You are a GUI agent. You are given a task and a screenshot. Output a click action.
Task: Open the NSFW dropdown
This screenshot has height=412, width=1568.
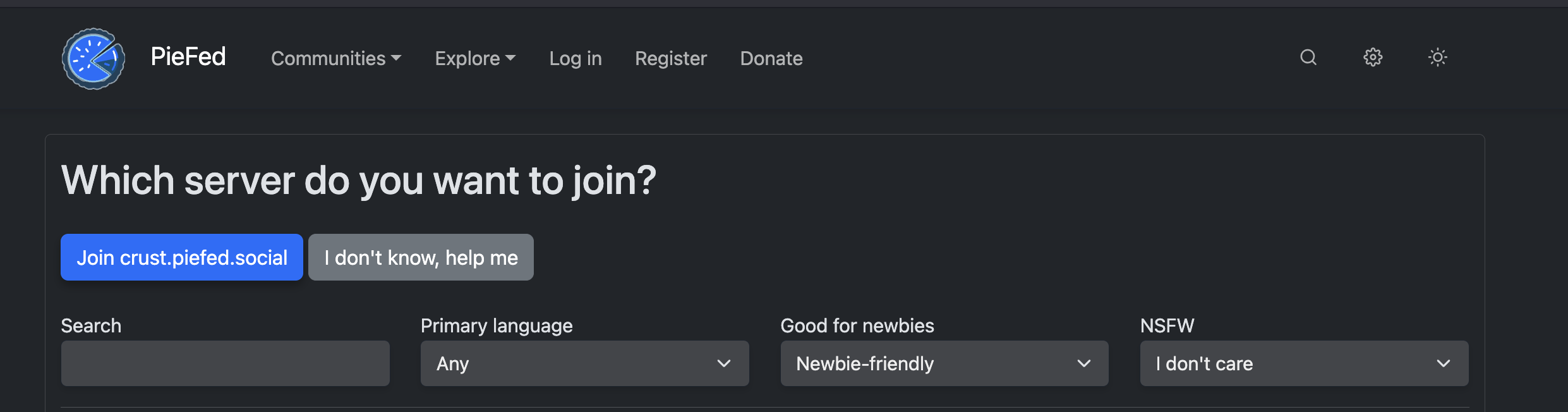click(1304, 363)
